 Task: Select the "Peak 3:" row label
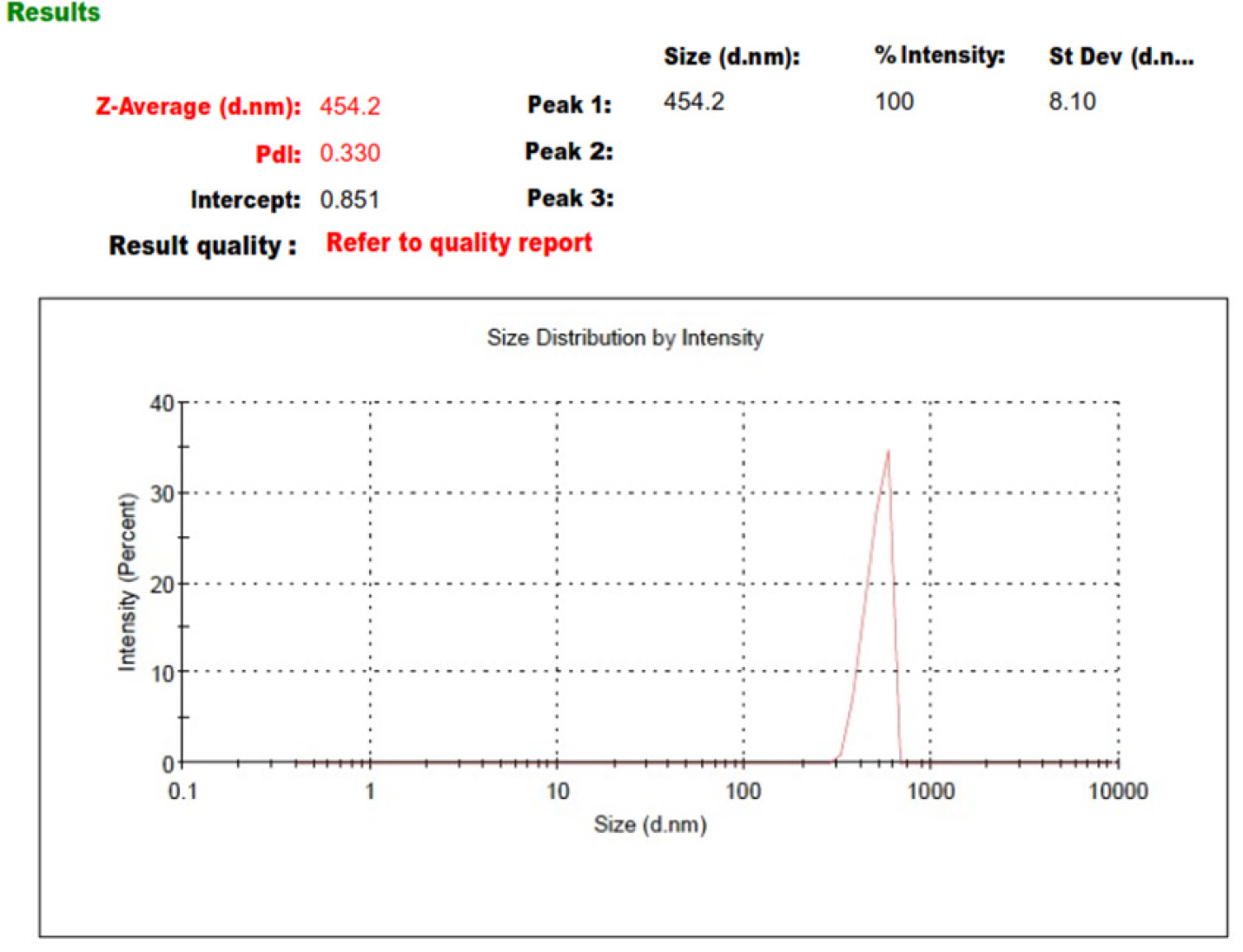pyautogui.click(x=571, y=198)
